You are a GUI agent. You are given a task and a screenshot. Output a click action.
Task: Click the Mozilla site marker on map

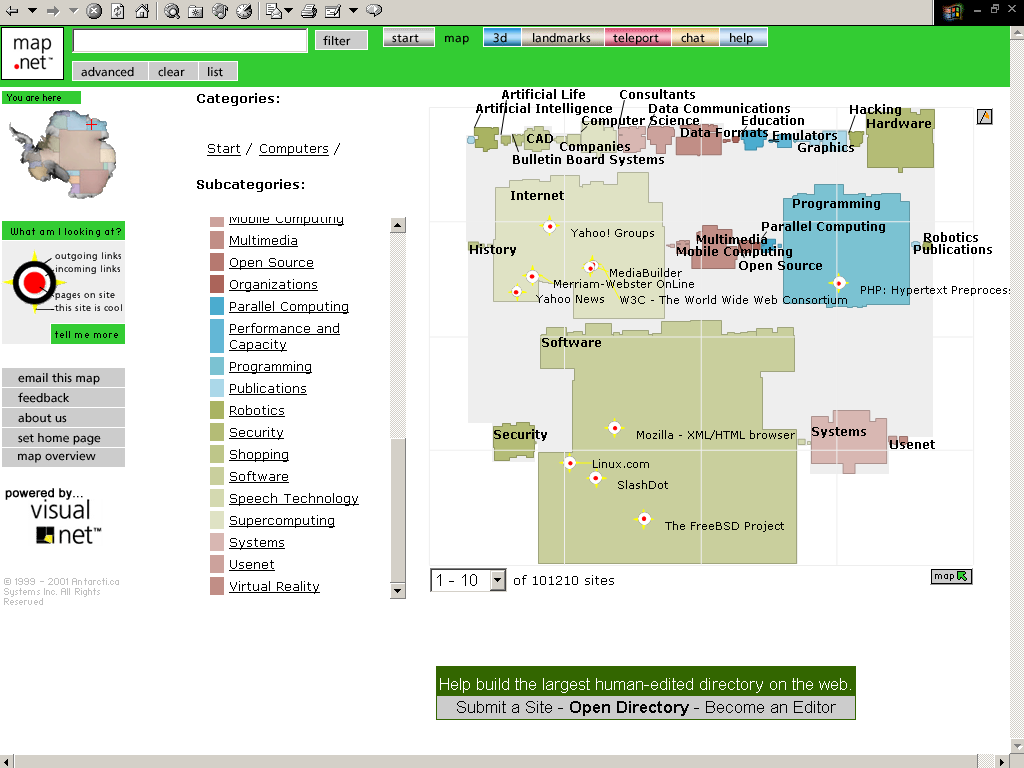click(614, 428)
